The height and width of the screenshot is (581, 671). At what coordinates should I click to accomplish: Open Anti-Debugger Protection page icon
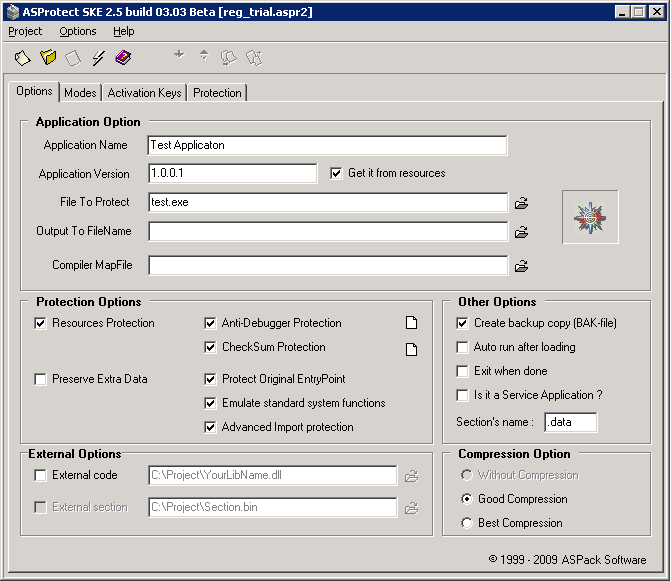point(411,323)
